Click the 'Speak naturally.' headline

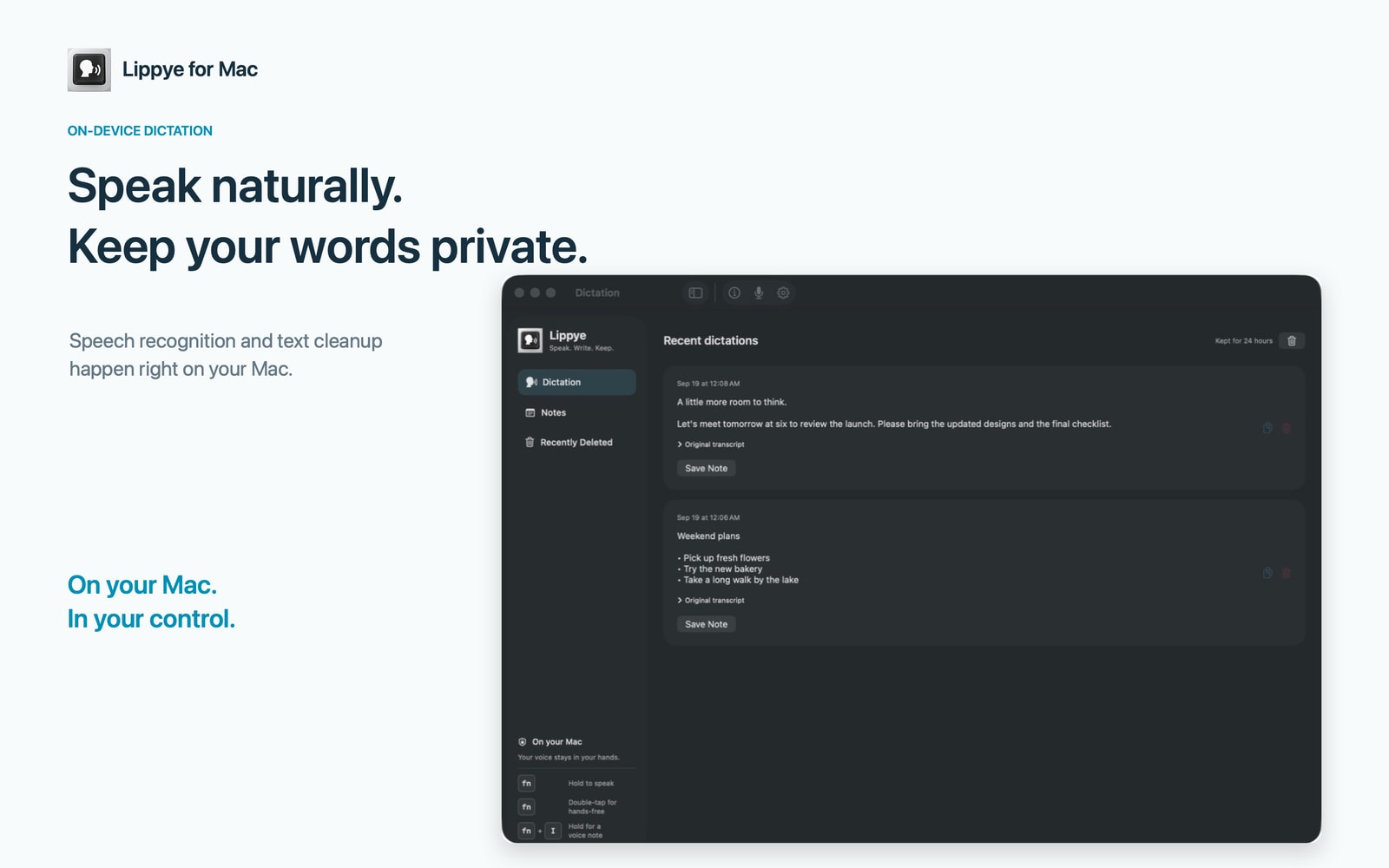pos(235,186)
